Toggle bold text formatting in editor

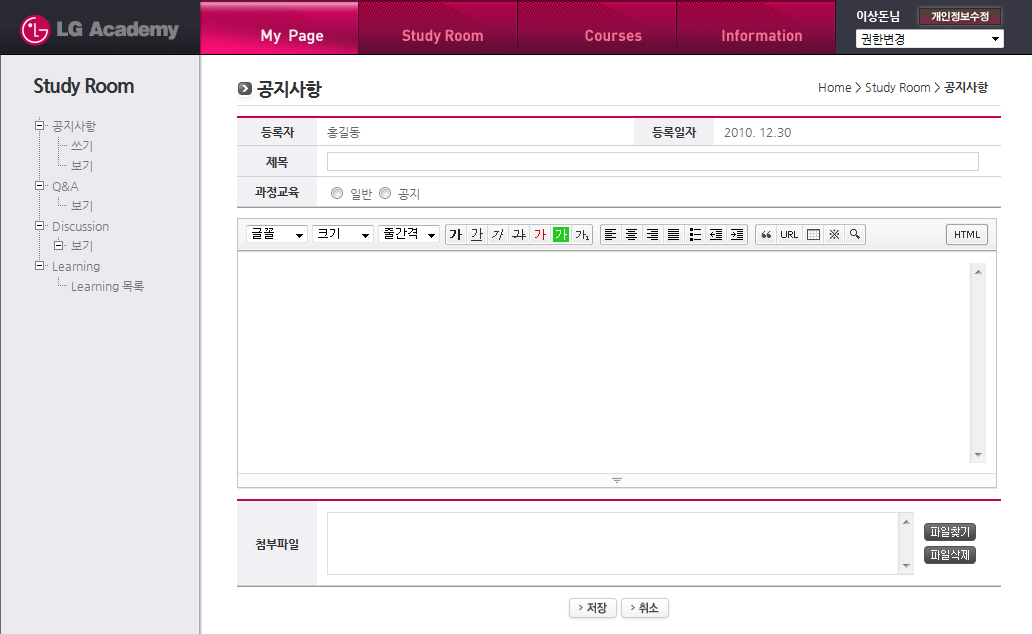(456, 234)
